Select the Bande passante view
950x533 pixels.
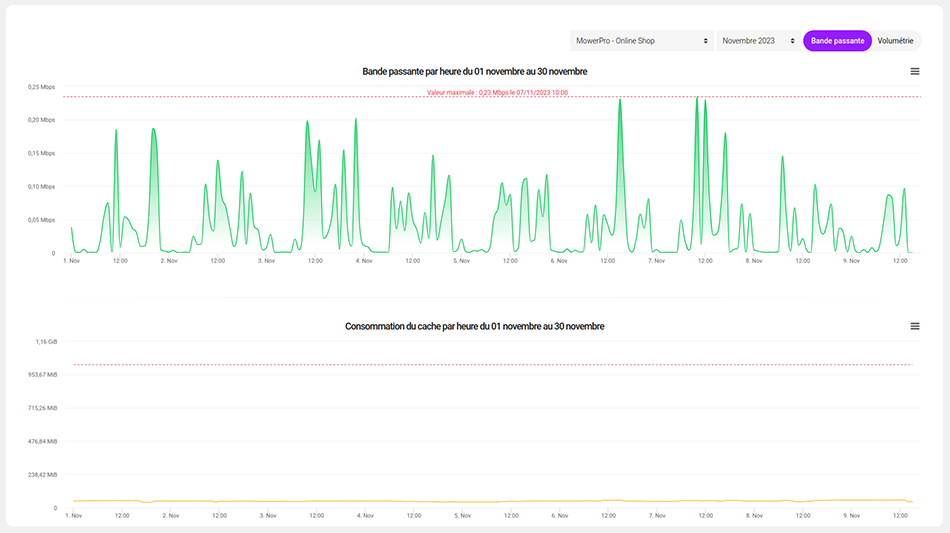click(837, 41)
